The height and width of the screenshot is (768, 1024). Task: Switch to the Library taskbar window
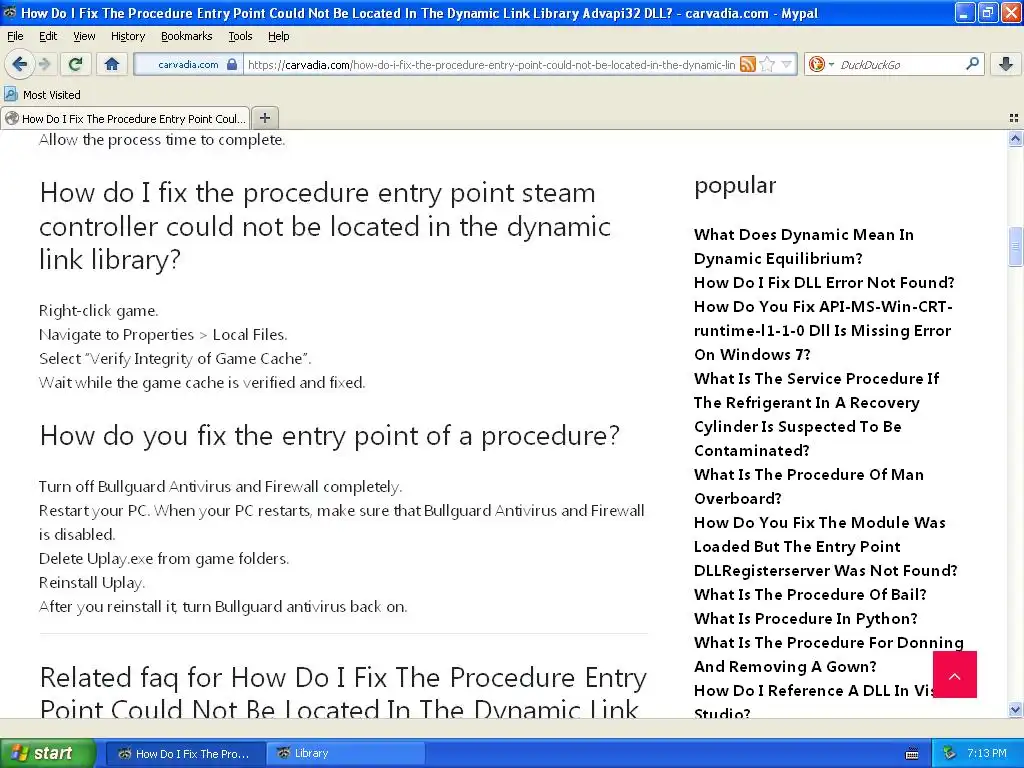point(344,753)
